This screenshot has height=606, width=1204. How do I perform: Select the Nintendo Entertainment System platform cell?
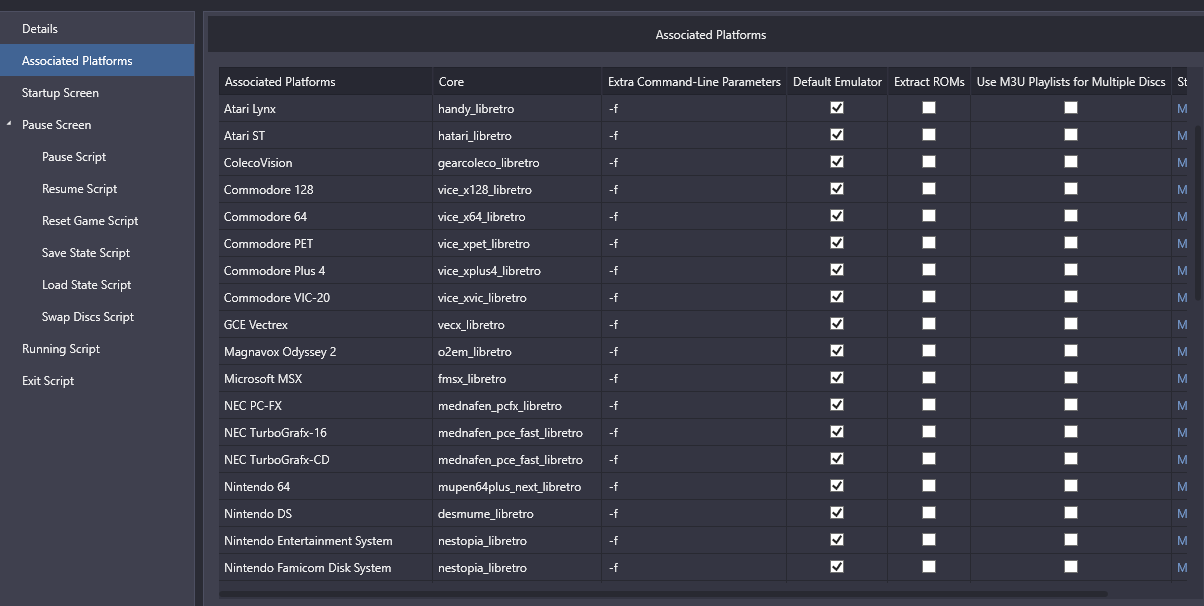click(326, 540)
